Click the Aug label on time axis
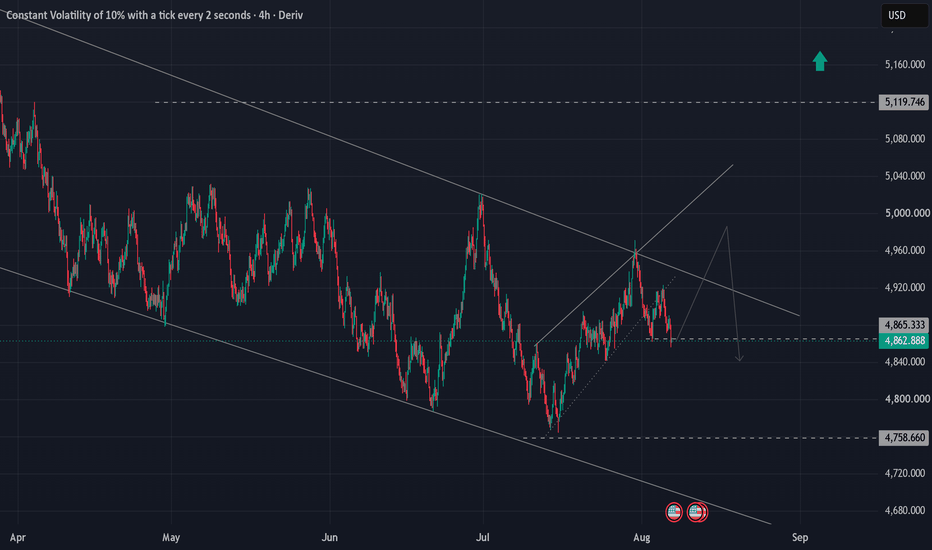This screenshot has width=932, height=550. tap(641, 538)
